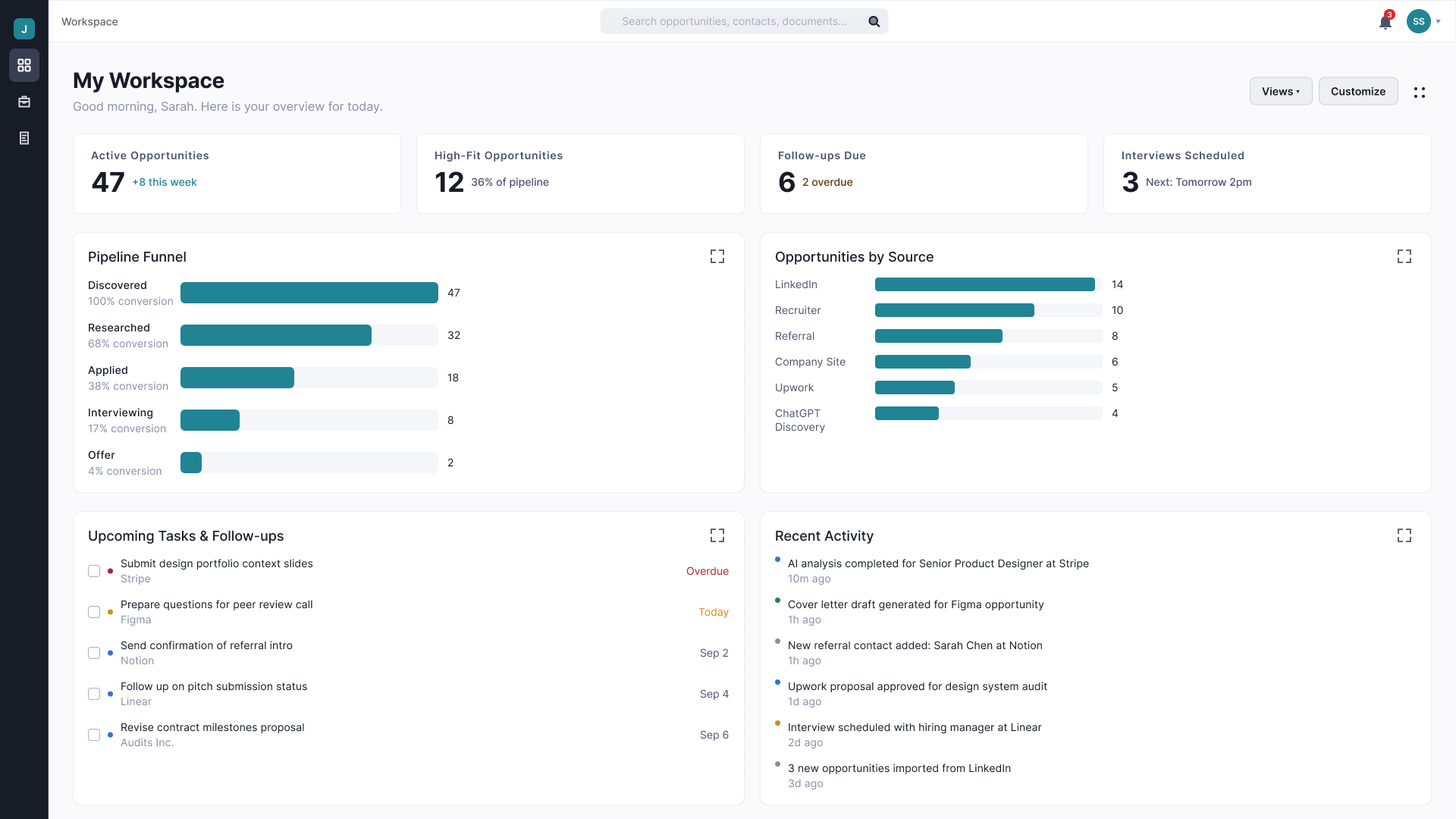Click the '+8 this week' text
Image resolution: width=1456 pixels, height=819 pixels.
coord(165,182)
